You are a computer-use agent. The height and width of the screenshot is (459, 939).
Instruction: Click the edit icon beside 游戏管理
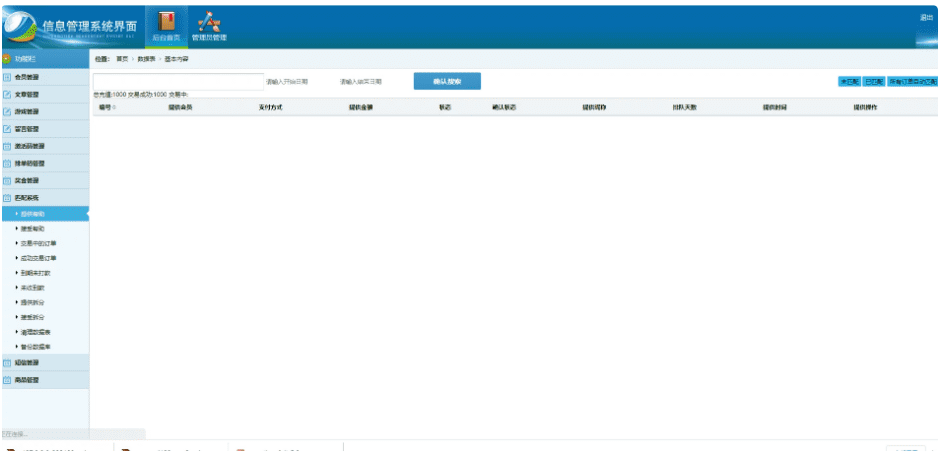click(7, 112)
